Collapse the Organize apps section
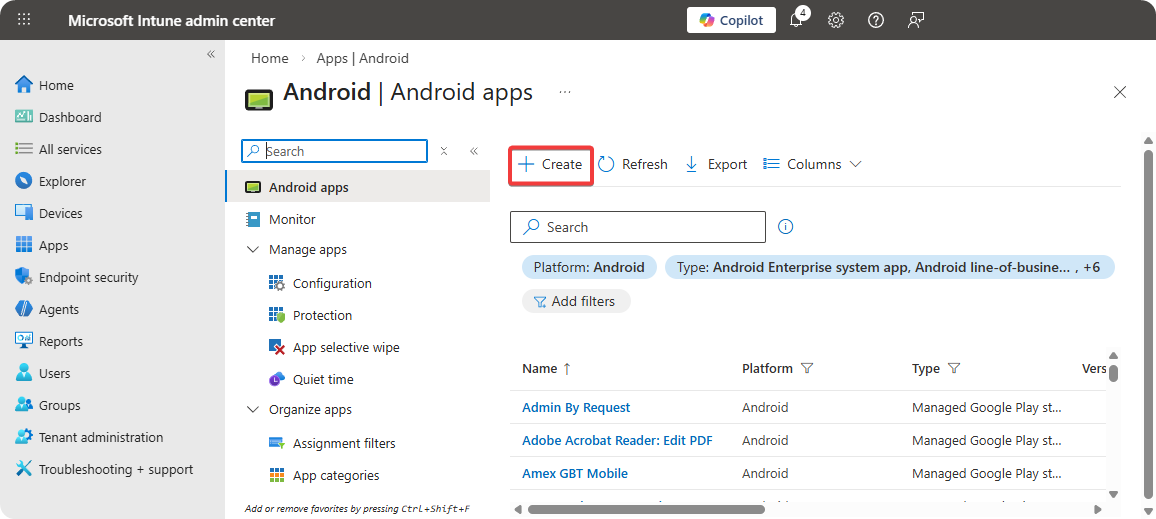 click(x=253, y=410)
